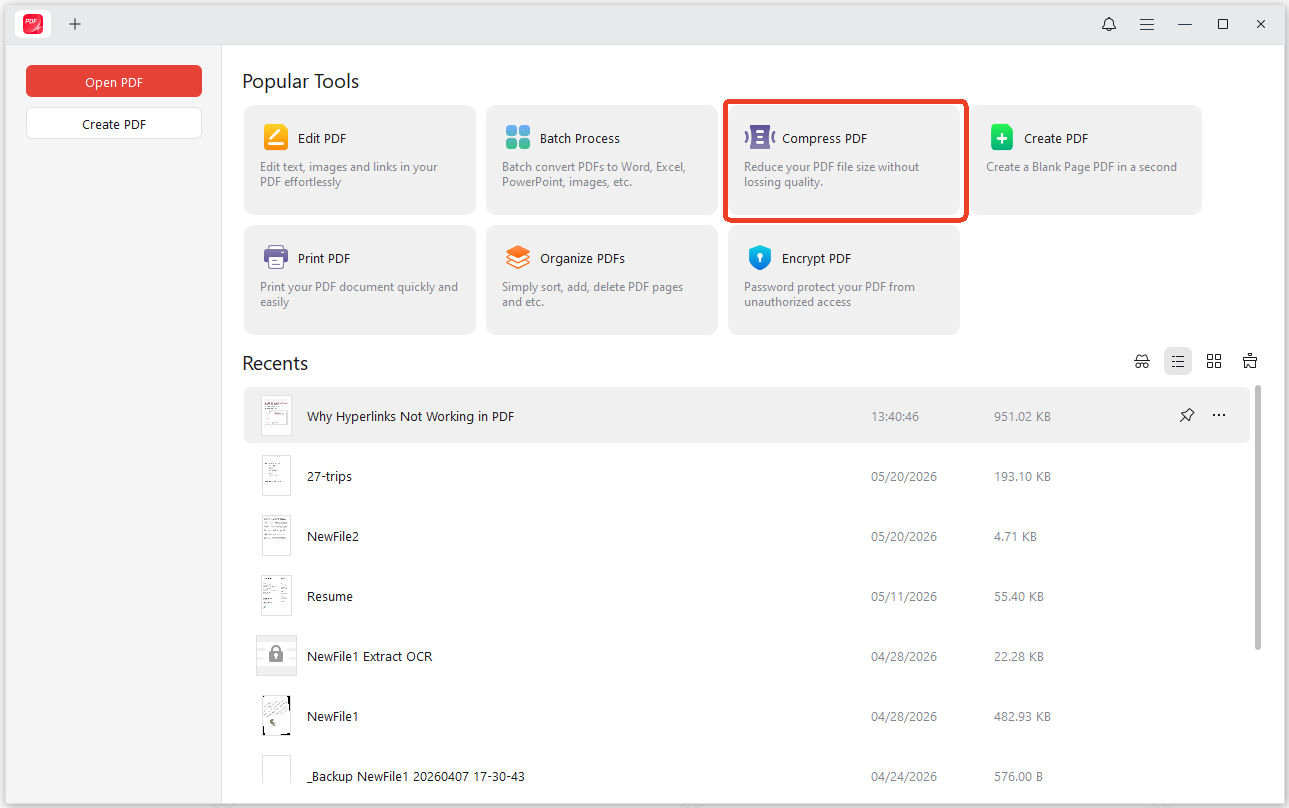
Task: Click the 05/11/2026 date for Resume
Action: coord(904,596)
